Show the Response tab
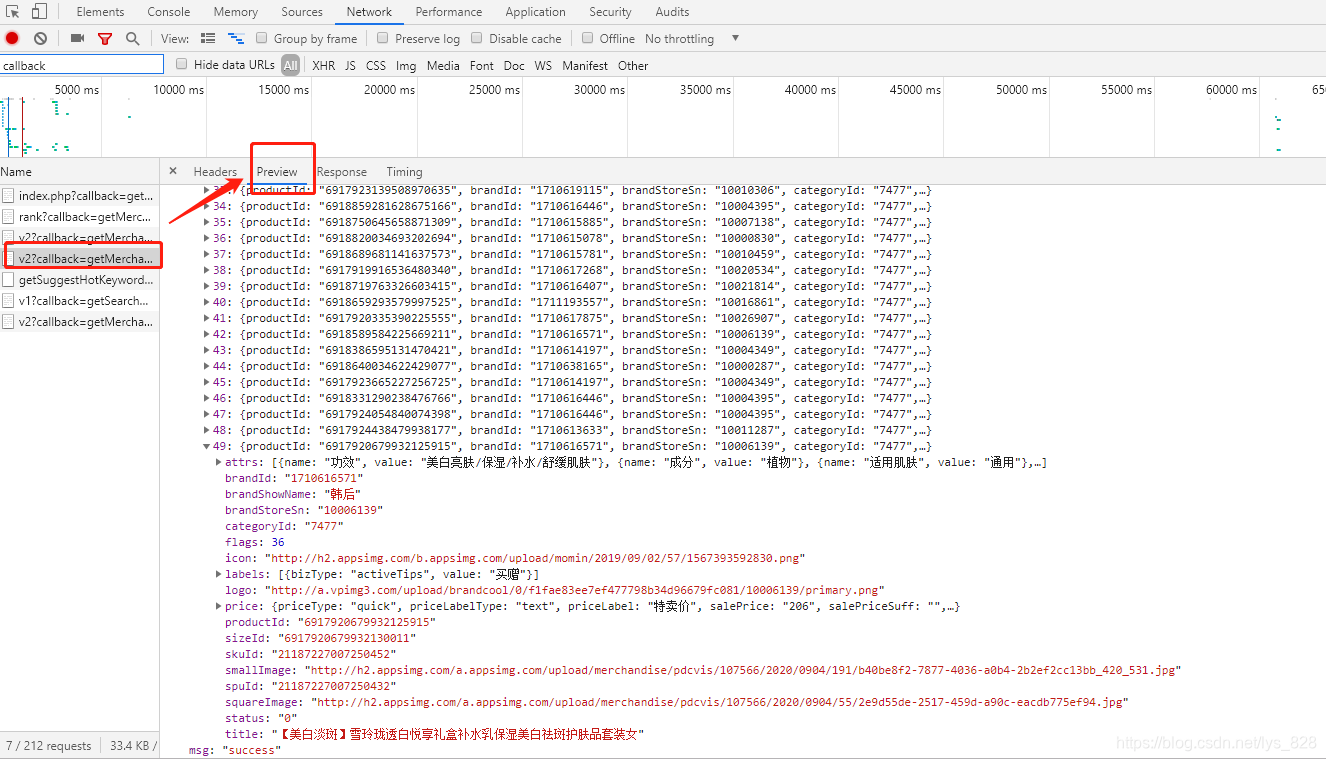This screenshot has height=761, width=1326. point(342,171)
